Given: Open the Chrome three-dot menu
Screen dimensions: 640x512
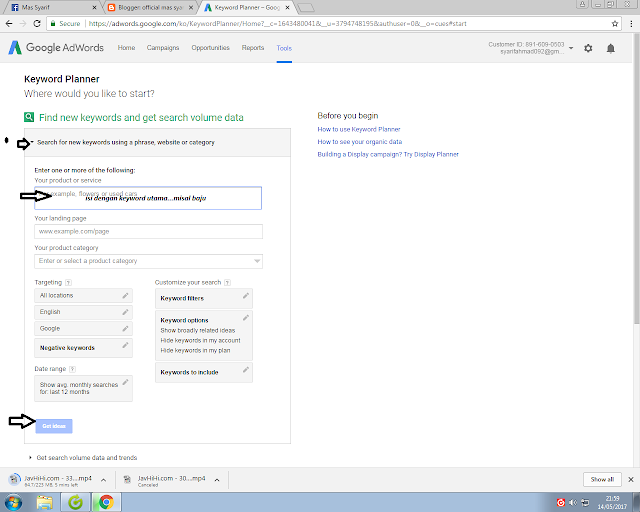Looking at the screenshot, I should (631, 24).
